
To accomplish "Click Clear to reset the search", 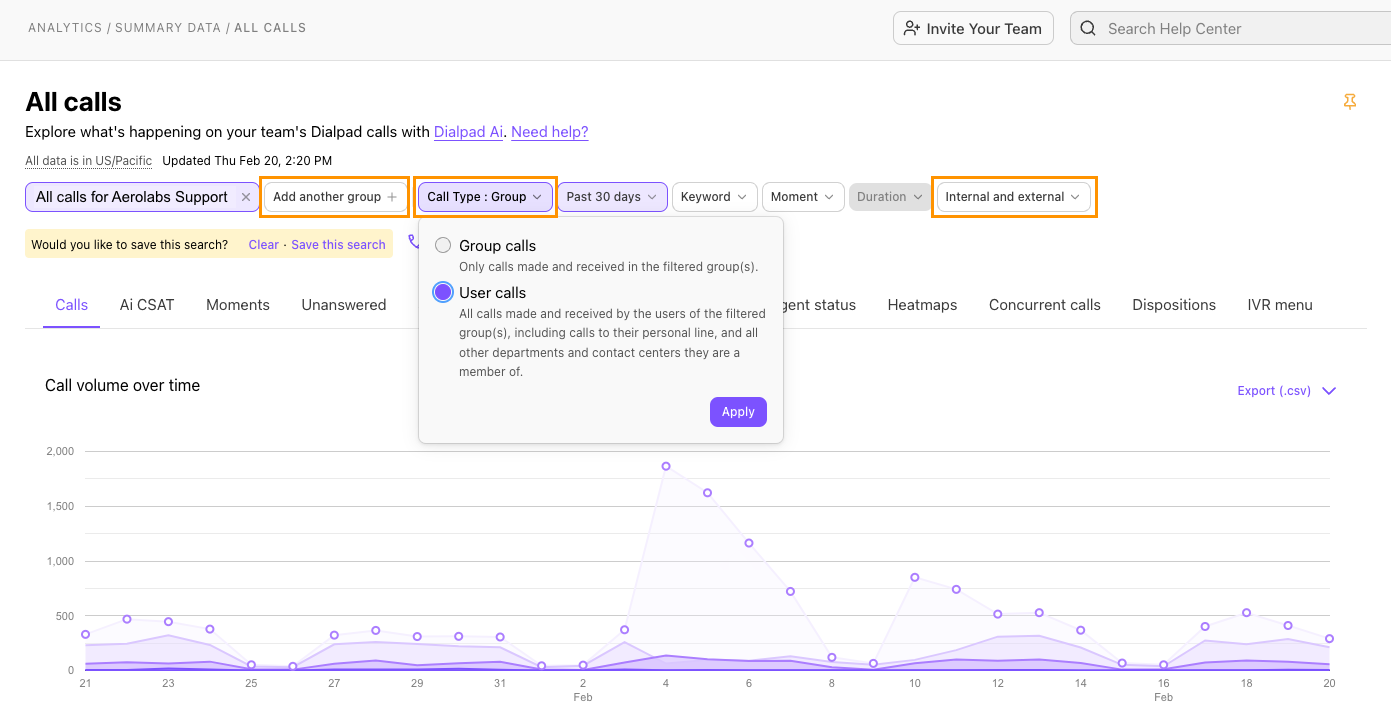I will click(x=264, y=245).
